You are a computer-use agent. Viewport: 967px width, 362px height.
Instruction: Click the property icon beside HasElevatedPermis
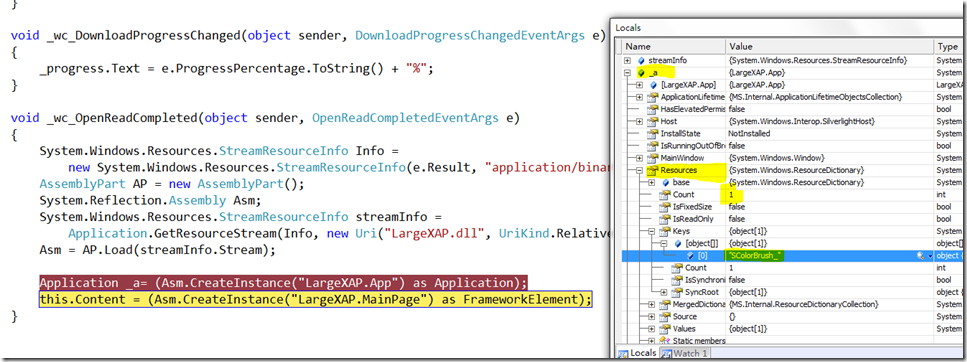pyautogui.click(x=652, y=109)
